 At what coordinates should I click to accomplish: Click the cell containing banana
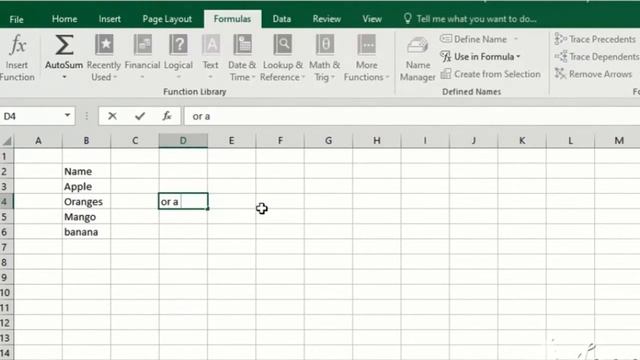(x=86, y=232)
